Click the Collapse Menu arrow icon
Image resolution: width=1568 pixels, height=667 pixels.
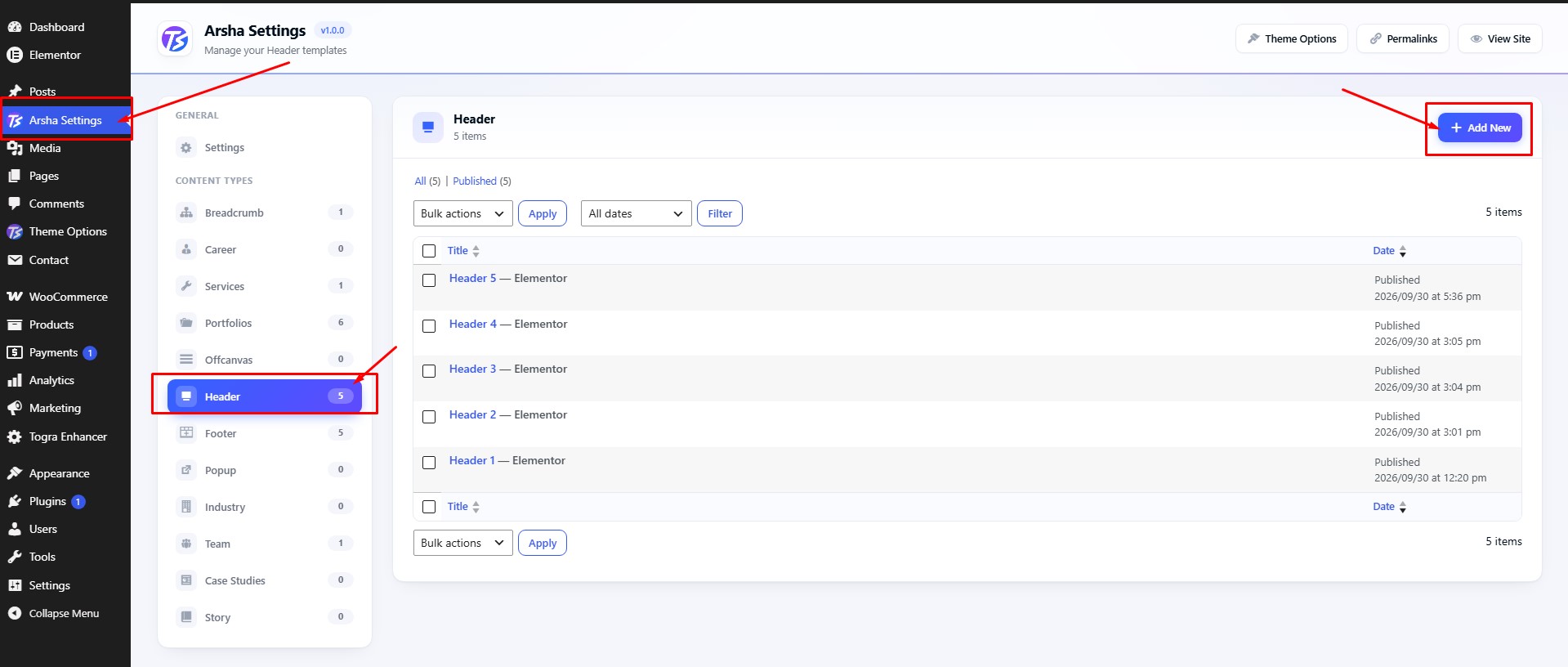click(14, 613)
